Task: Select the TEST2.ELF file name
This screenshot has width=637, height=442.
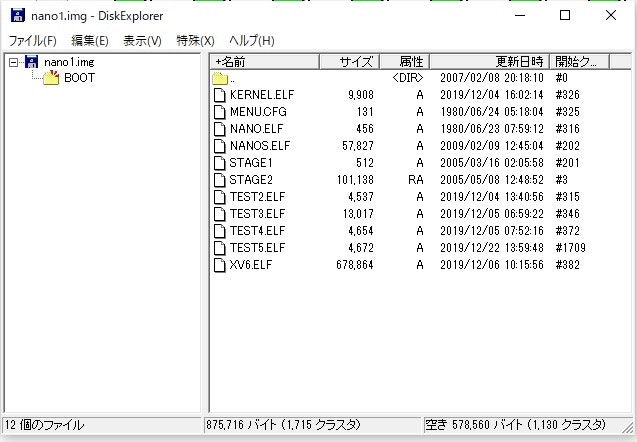Action: coord(257,197)
